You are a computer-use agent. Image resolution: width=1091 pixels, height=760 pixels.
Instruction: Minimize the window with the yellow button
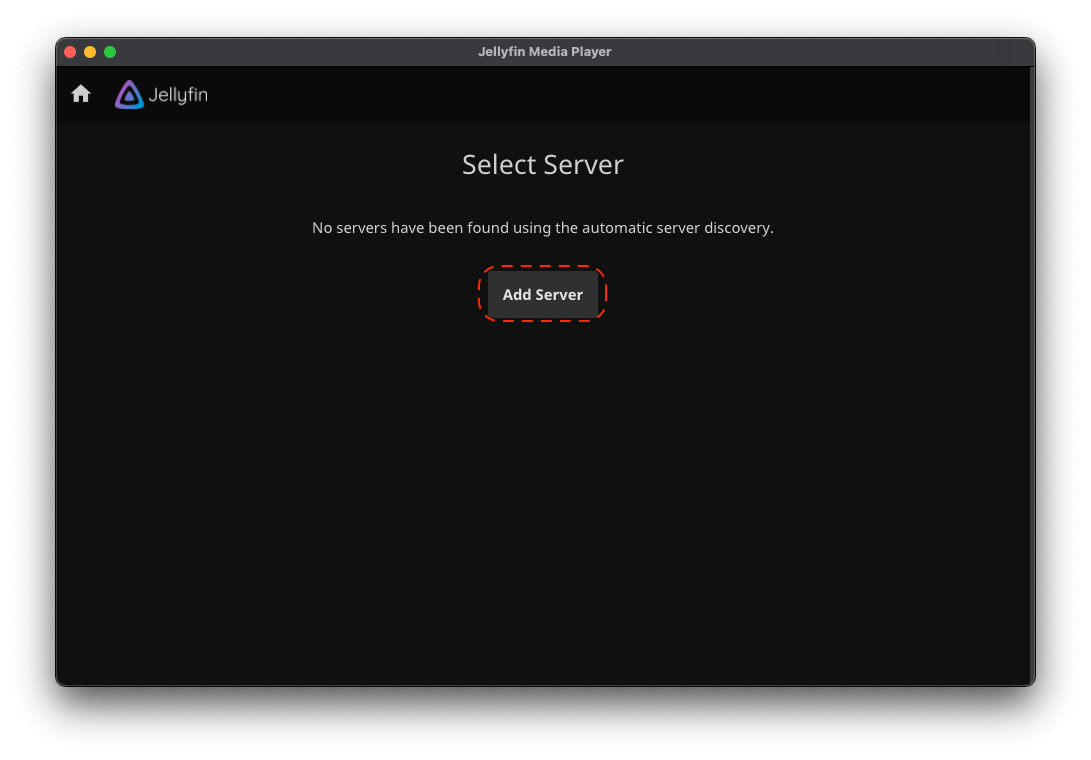[90, 52]
